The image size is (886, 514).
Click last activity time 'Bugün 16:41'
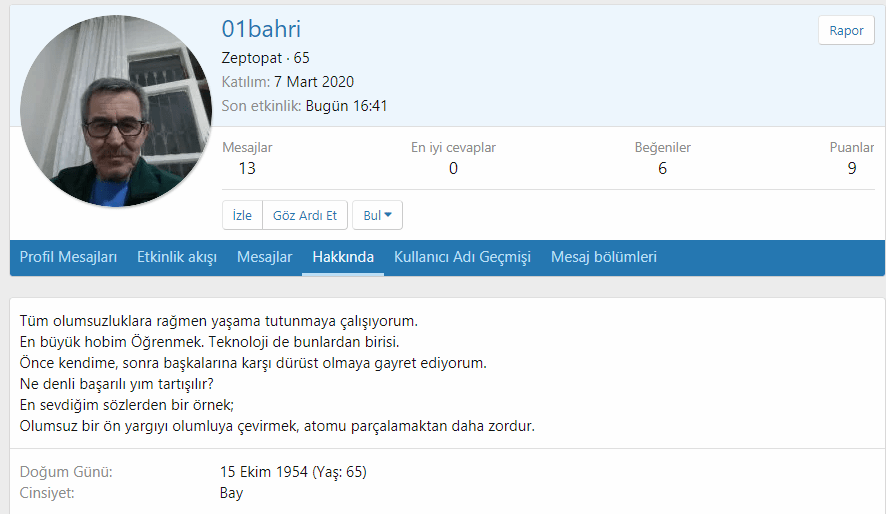[x=346, y=106]
